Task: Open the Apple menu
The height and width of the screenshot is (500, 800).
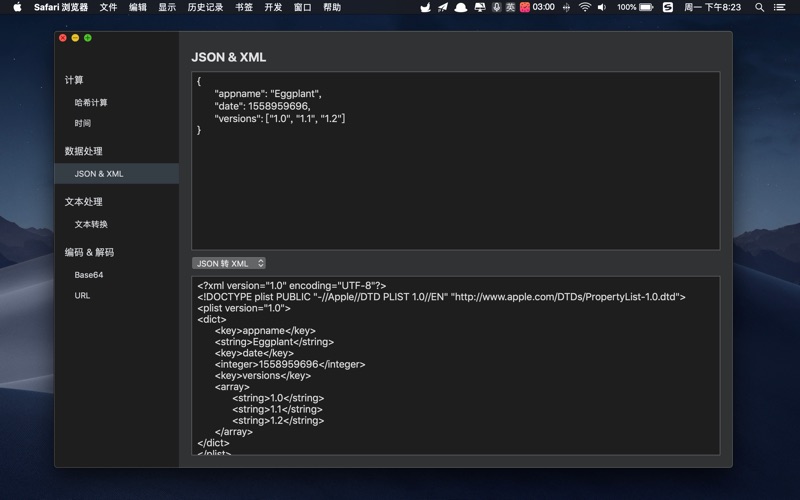Action: (x=17, y=7)
